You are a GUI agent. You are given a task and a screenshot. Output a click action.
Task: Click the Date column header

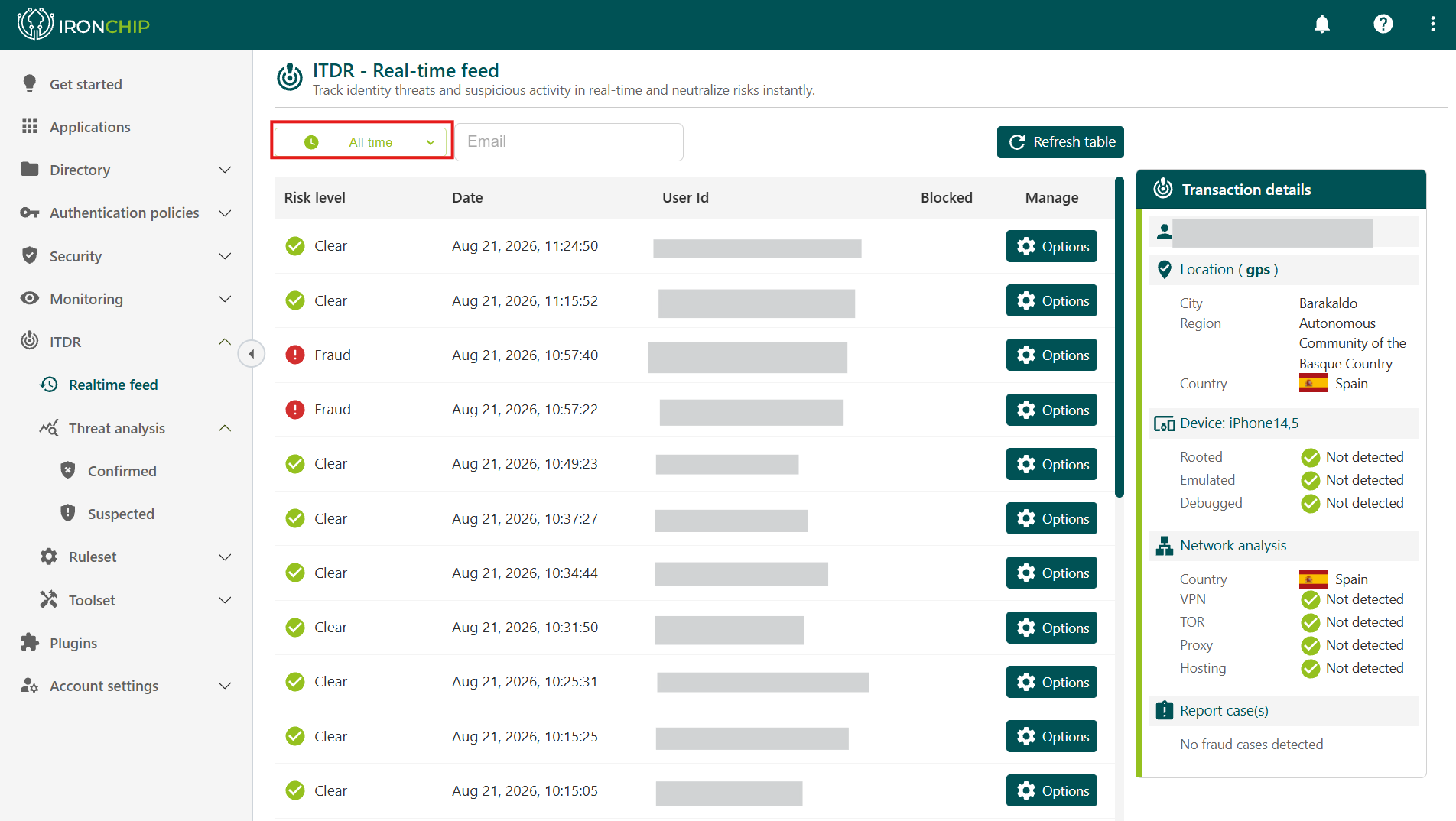(x=467, y=197)
